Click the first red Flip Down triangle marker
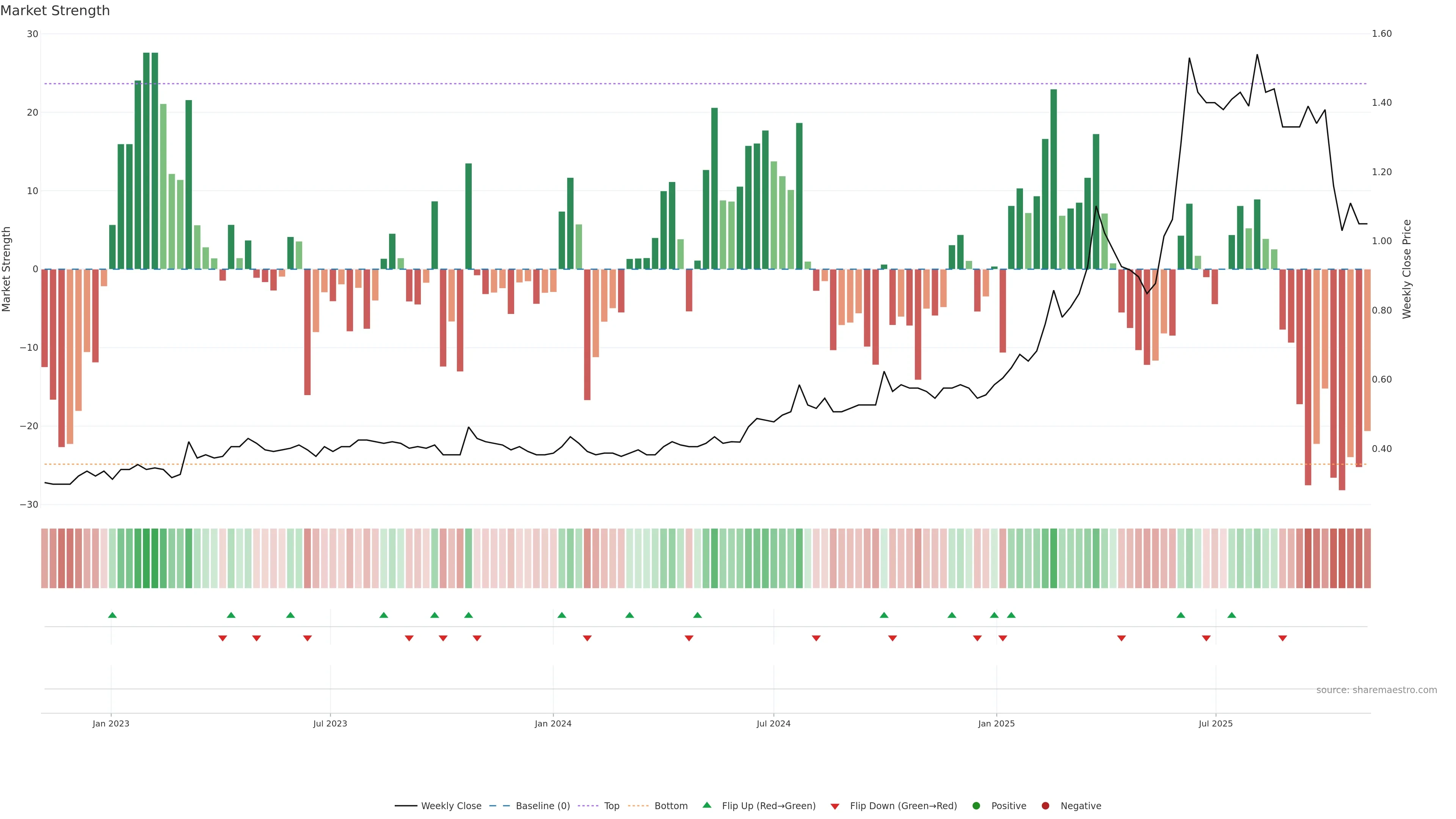The height and width of the screenshot is (819, 1456). pyautogui.click(x=223, y=638)
